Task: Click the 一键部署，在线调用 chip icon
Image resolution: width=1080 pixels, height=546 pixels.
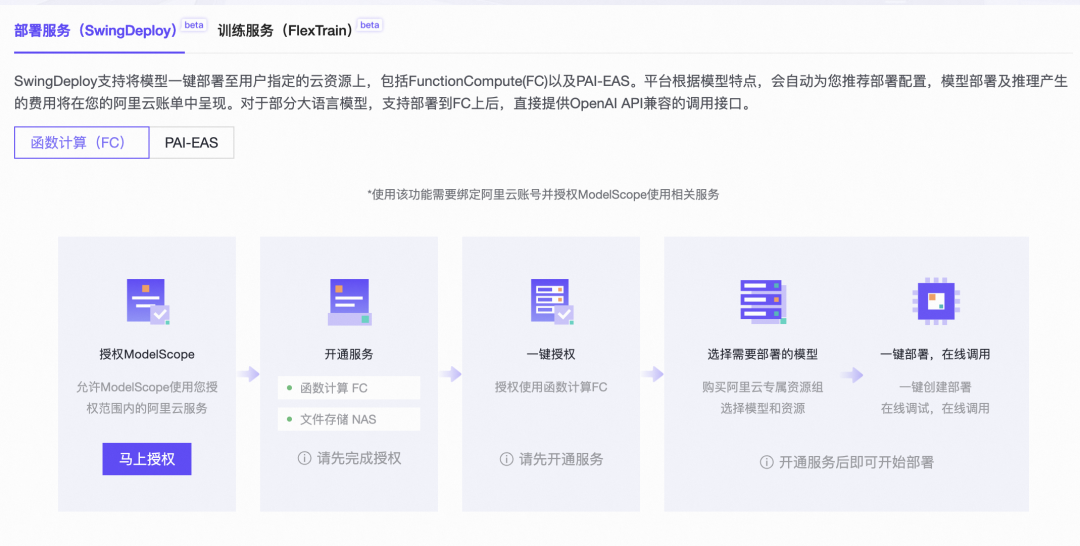Action: 935,300
